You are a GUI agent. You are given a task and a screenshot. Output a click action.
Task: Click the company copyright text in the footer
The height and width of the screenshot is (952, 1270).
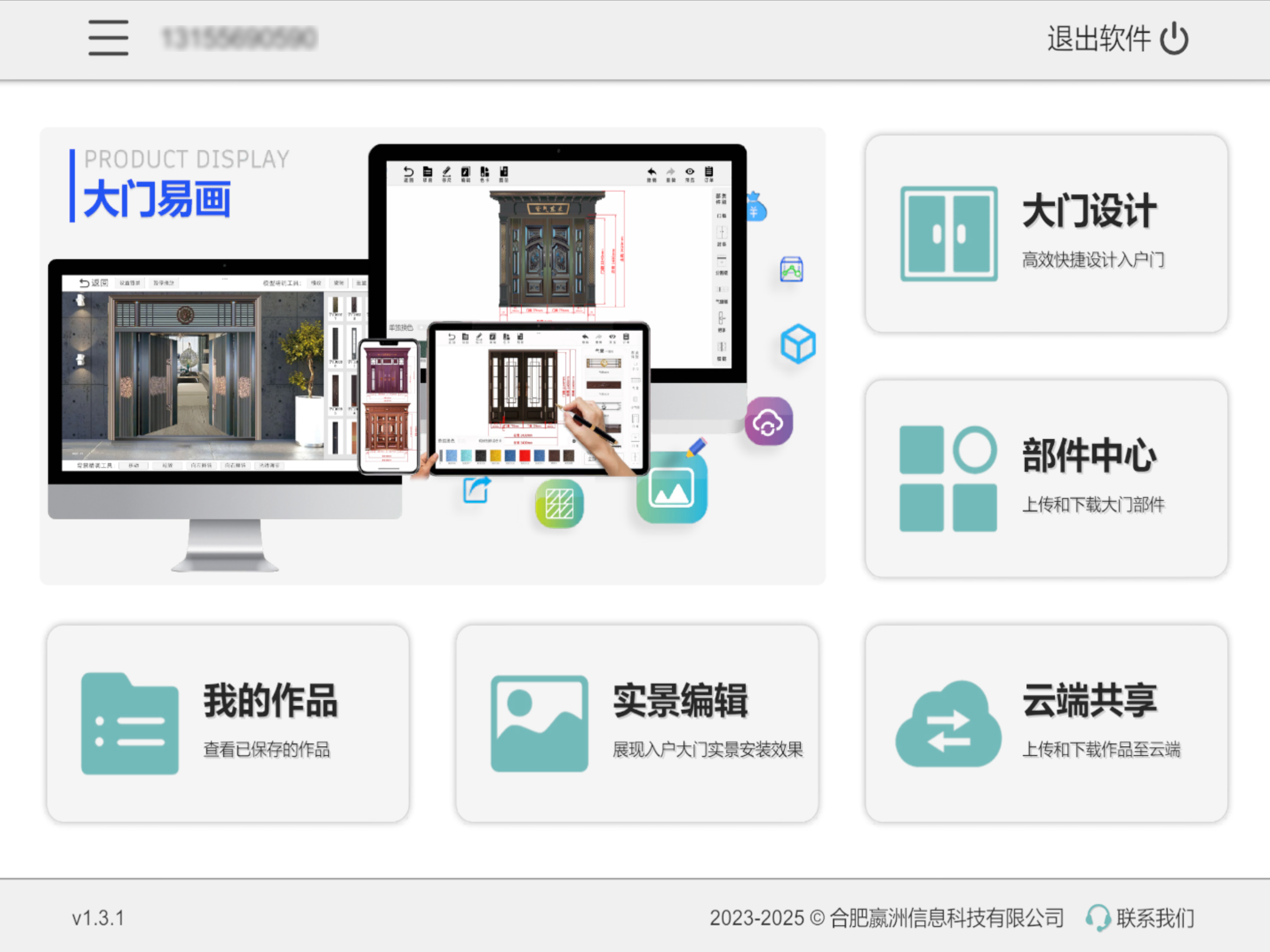[886, 918]
